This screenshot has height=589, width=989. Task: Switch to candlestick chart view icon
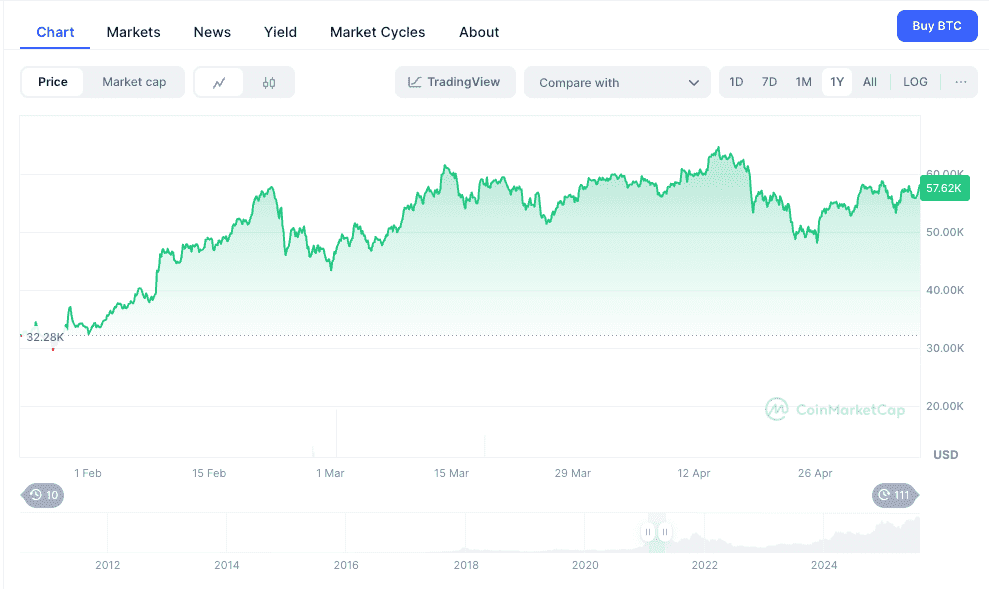[269, 83]
